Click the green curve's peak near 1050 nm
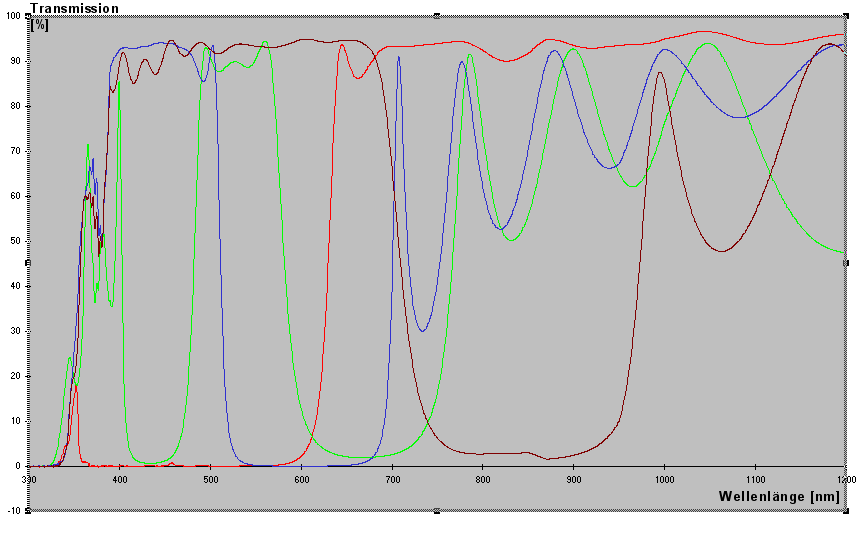 [708, 44]
